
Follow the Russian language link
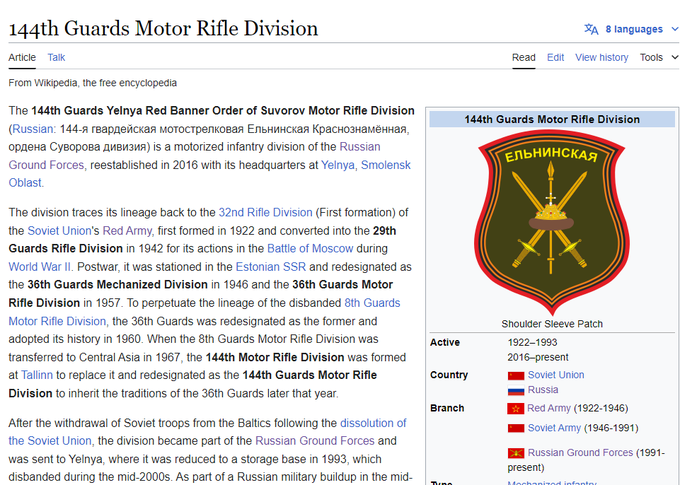(x=32, y=129)
